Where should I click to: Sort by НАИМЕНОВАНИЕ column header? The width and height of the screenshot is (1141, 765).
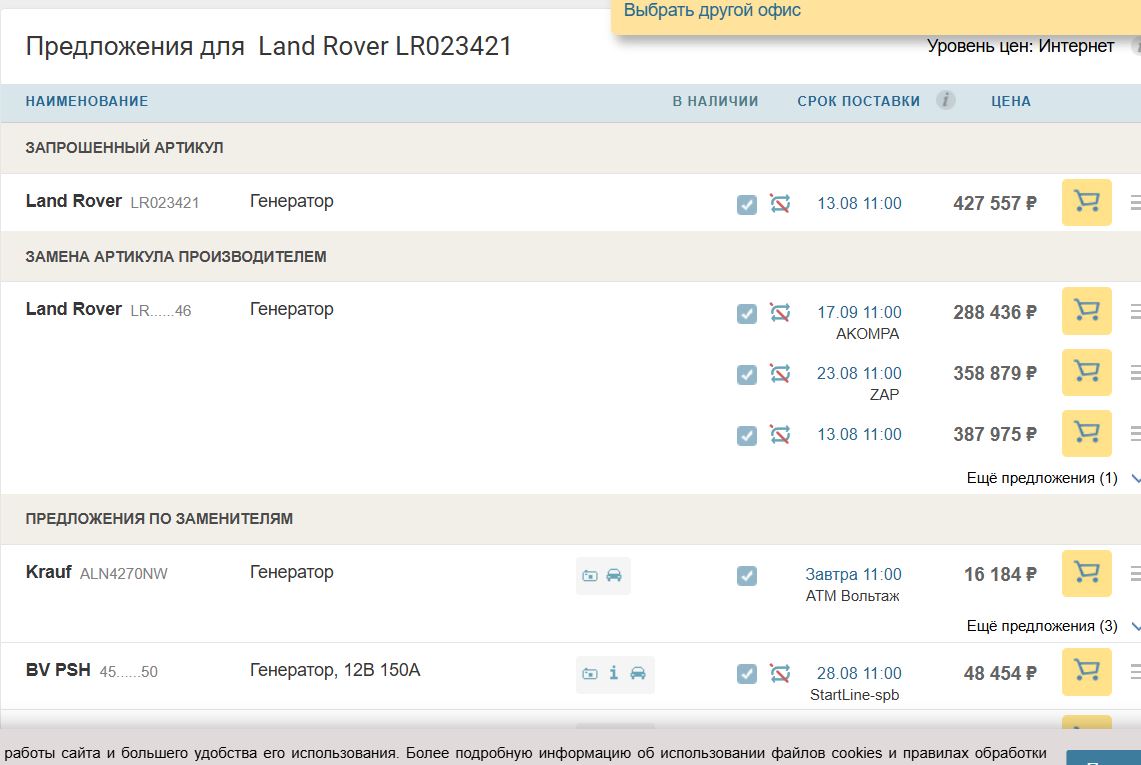(87, 101)
